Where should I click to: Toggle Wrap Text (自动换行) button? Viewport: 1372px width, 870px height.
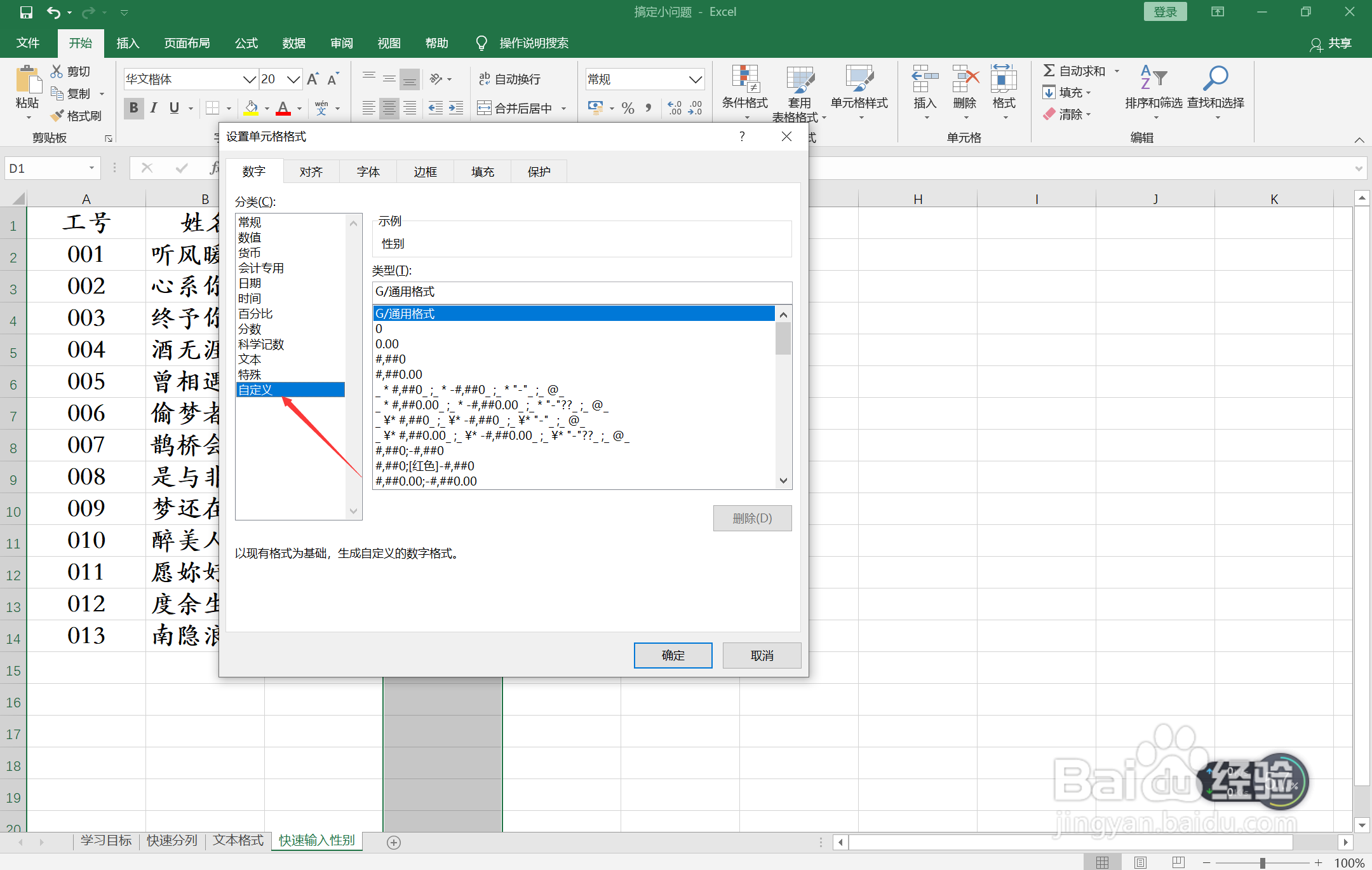tap(509, 79)
